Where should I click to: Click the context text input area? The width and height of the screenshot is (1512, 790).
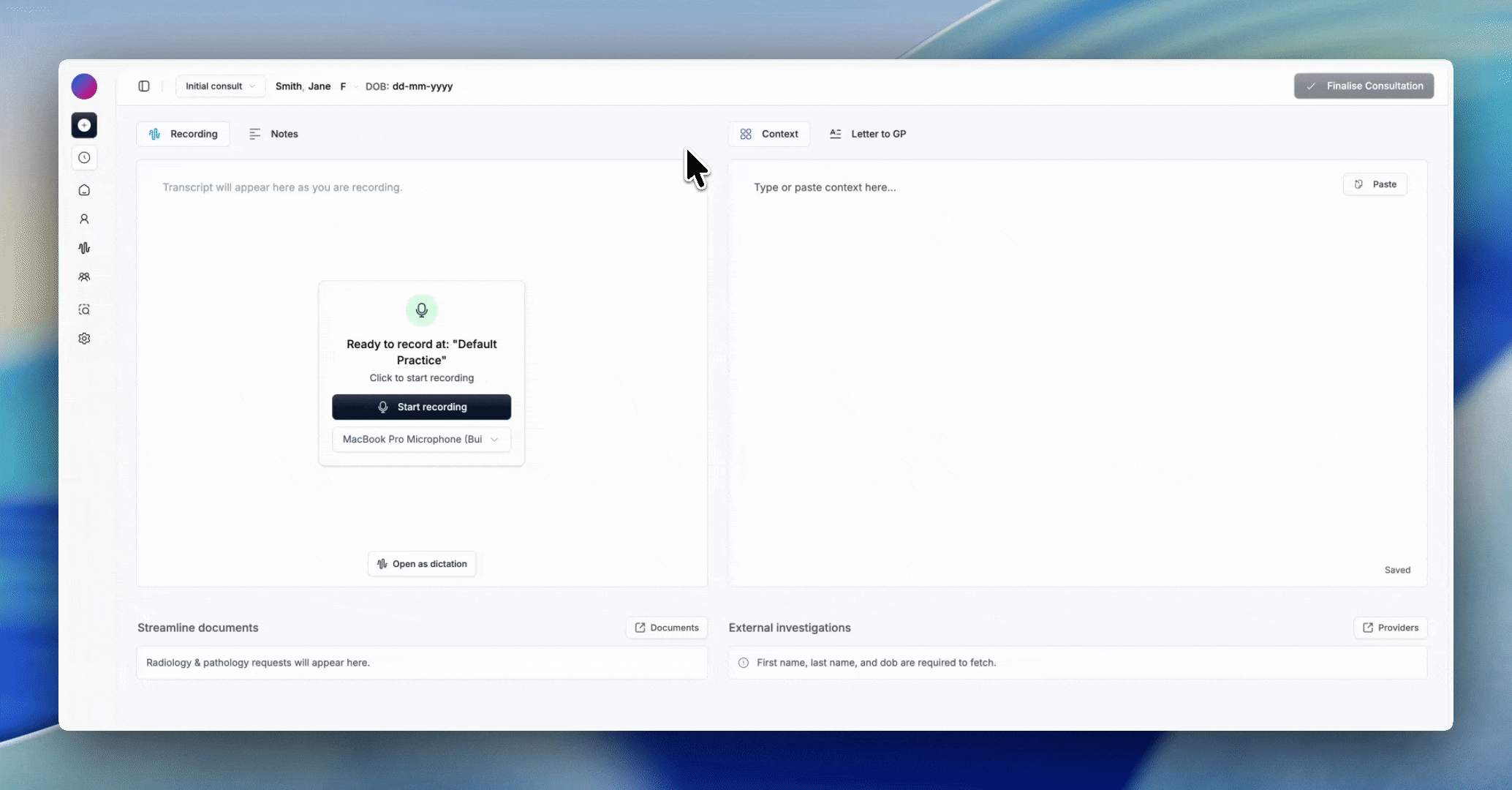pos(1078,373)
